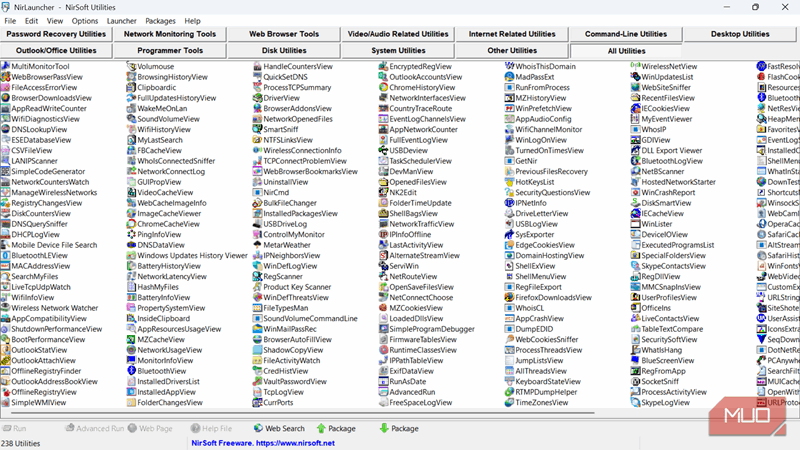Click the up-arrow Package button
The image size is (800, 450).
(x=333, y=428)
